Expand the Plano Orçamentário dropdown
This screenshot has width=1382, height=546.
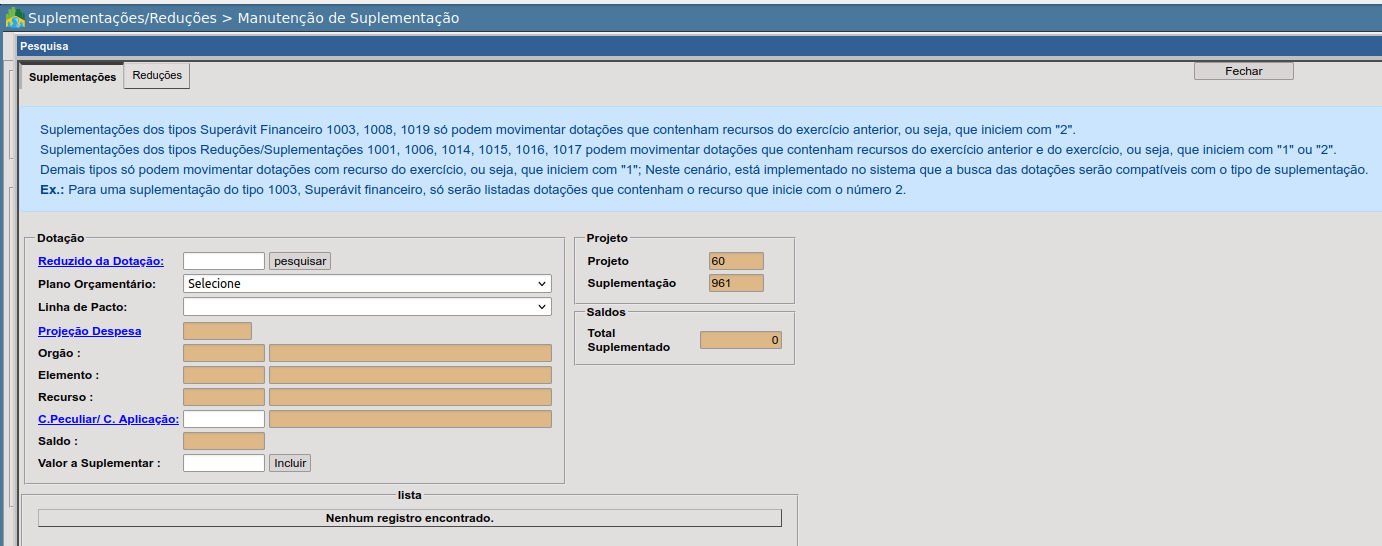pyautogui.click(x=367, y=284)
